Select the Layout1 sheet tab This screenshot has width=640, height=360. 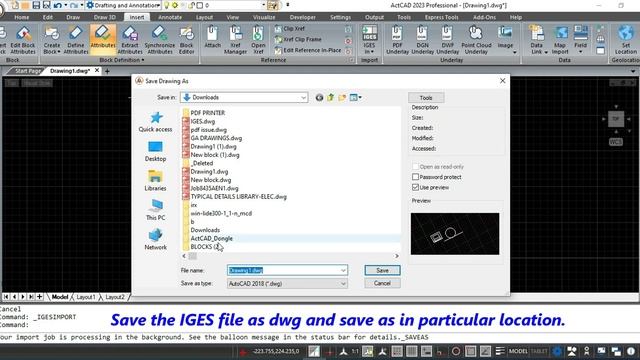[86, 297]
